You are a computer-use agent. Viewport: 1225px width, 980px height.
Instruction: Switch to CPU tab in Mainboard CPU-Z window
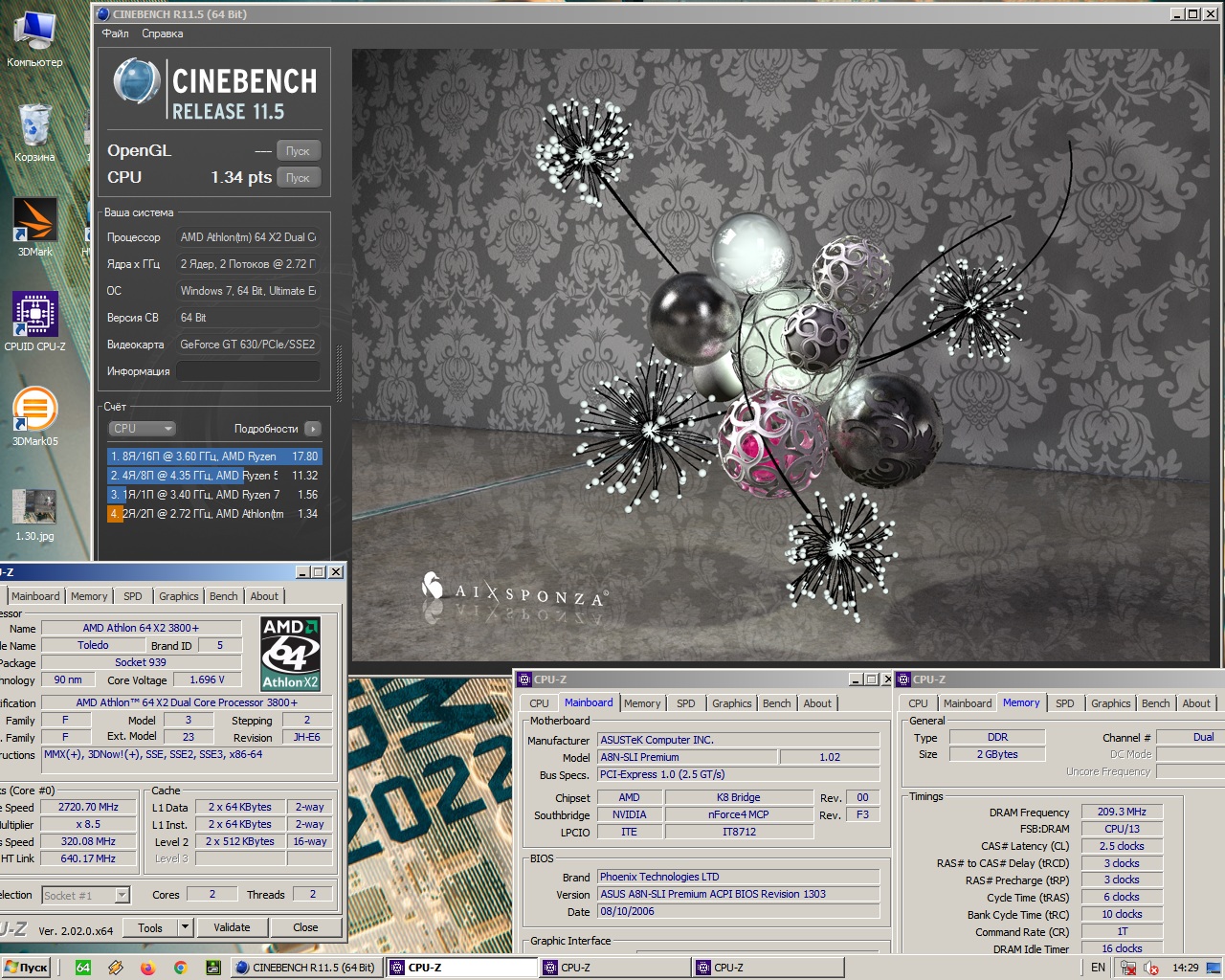(539, 703)
